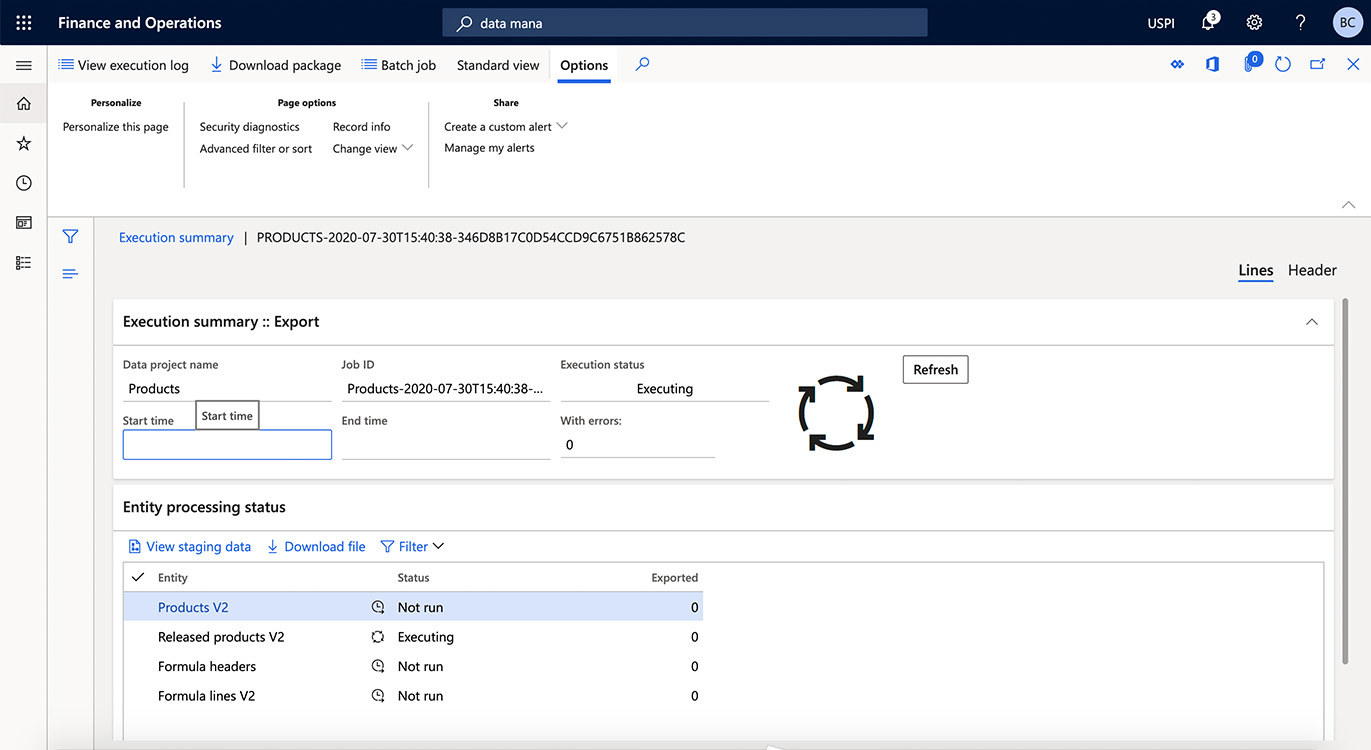Open Workspaces icon in sidebar

click(24, 223)
